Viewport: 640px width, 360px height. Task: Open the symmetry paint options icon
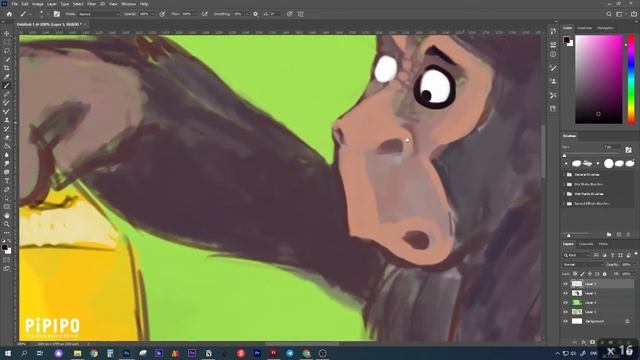coord(301,14)
